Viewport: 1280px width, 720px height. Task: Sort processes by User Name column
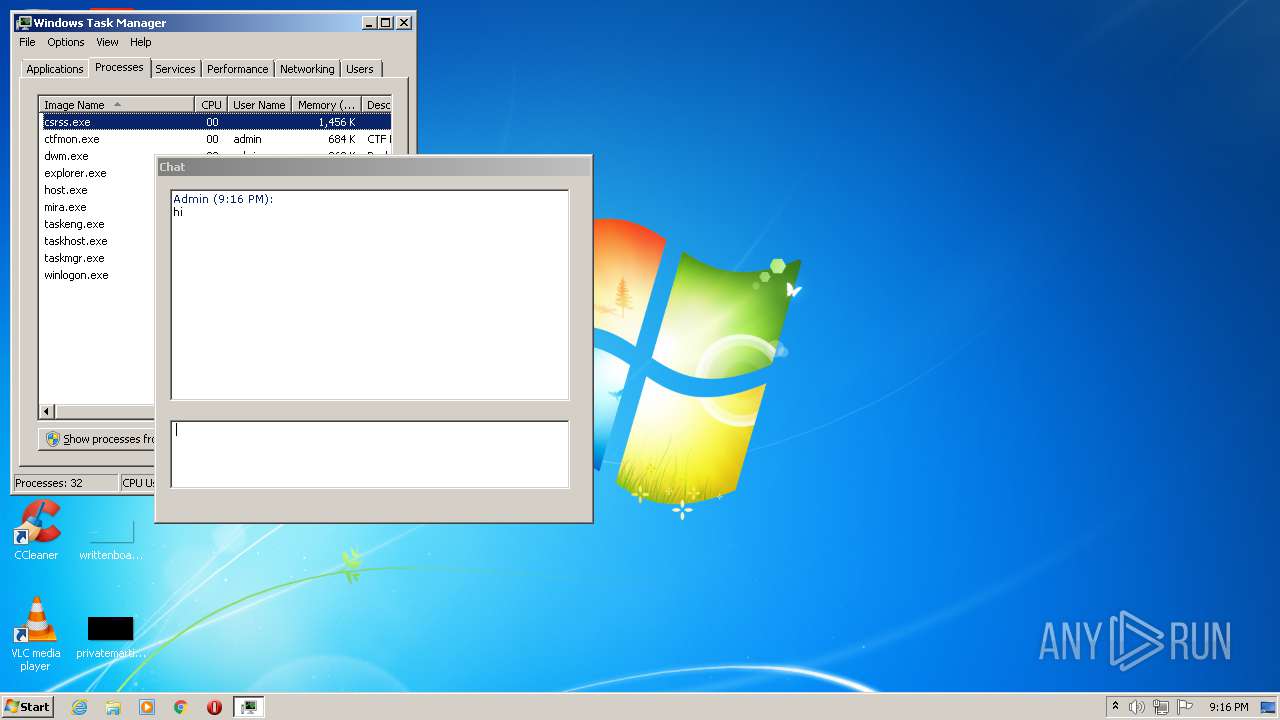pos(259,104)
